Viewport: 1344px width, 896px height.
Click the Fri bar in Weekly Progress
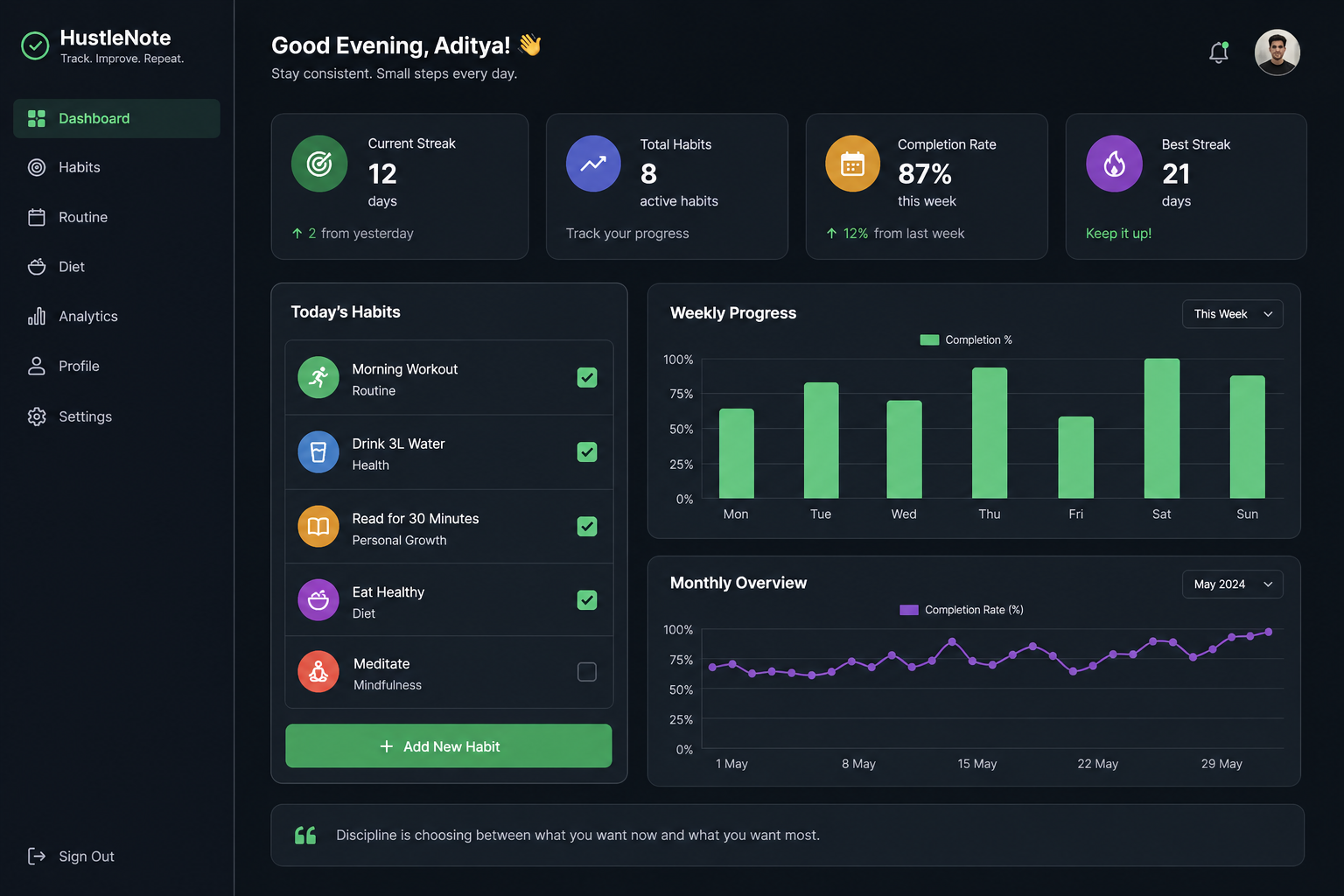pos(1075,457)
